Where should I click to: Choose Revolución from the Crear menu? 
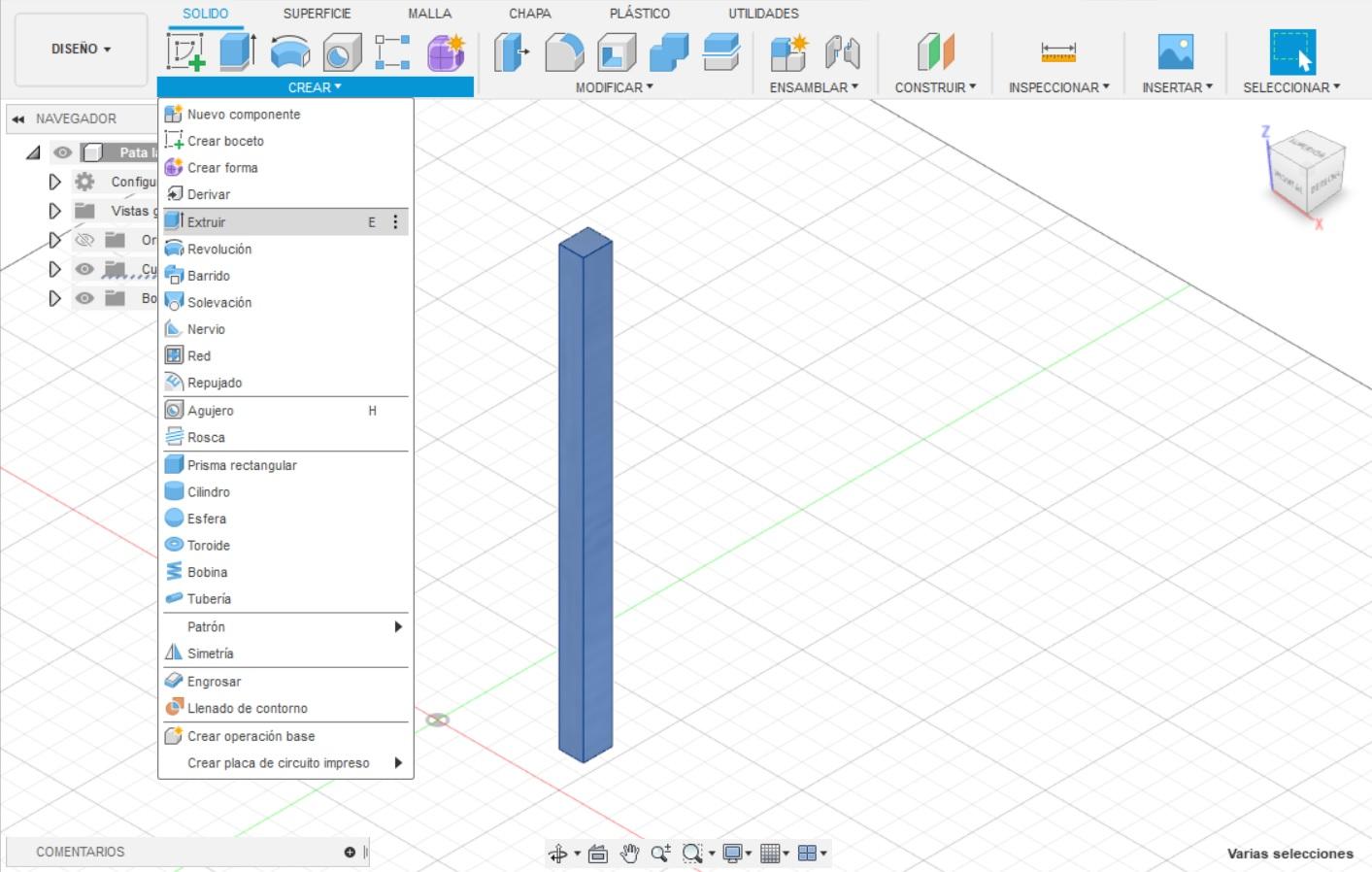coord(285,250)
